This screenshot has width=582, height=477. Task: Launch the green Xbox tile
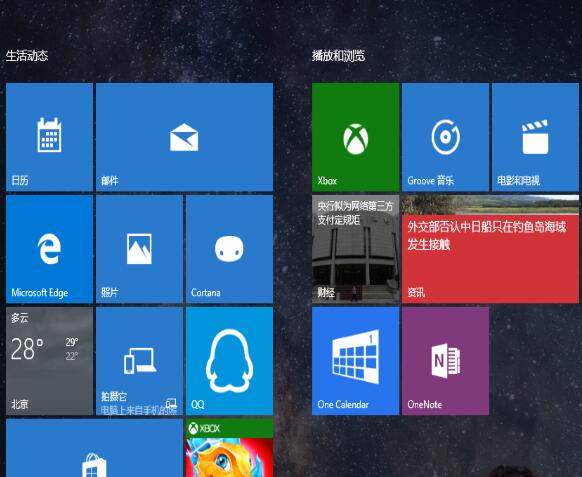click(356, 137)
